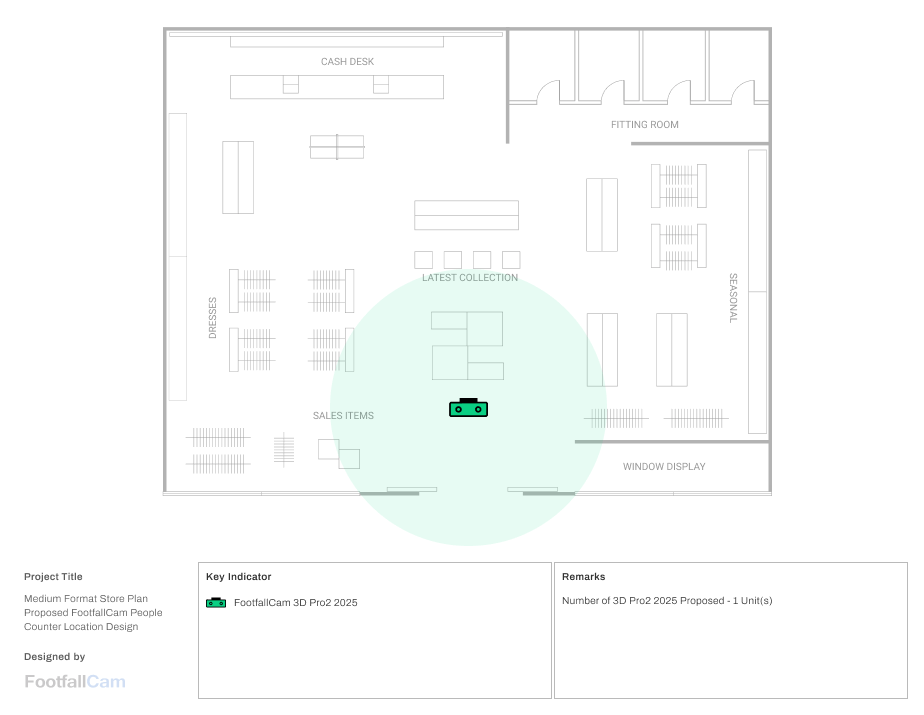The image size is (924, 715).
Task: Click the vertical SEASONAL label
Action: [732, 298]
